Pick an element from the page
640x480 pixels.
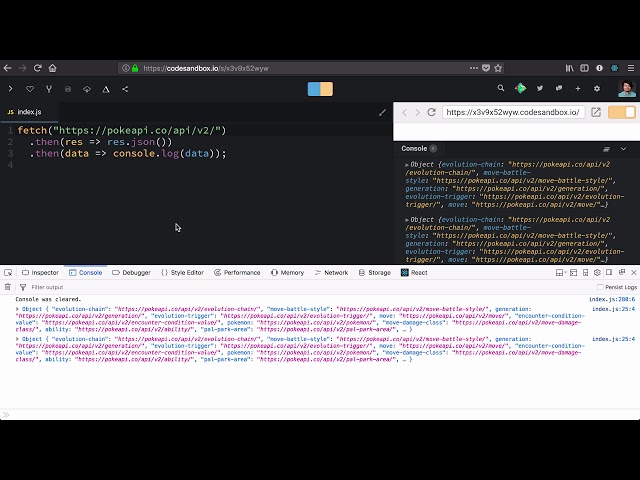8,273
